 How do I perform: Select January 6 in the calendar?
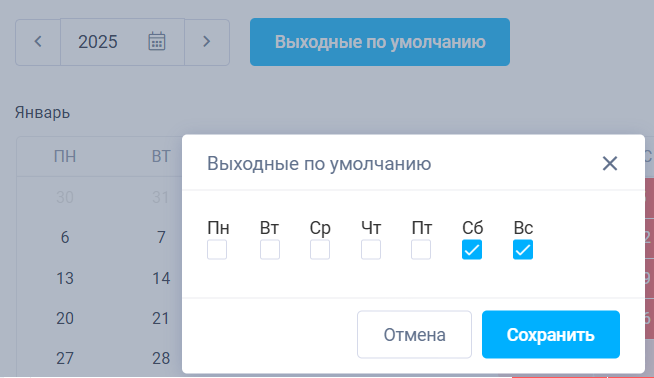[x=65, y=237]
